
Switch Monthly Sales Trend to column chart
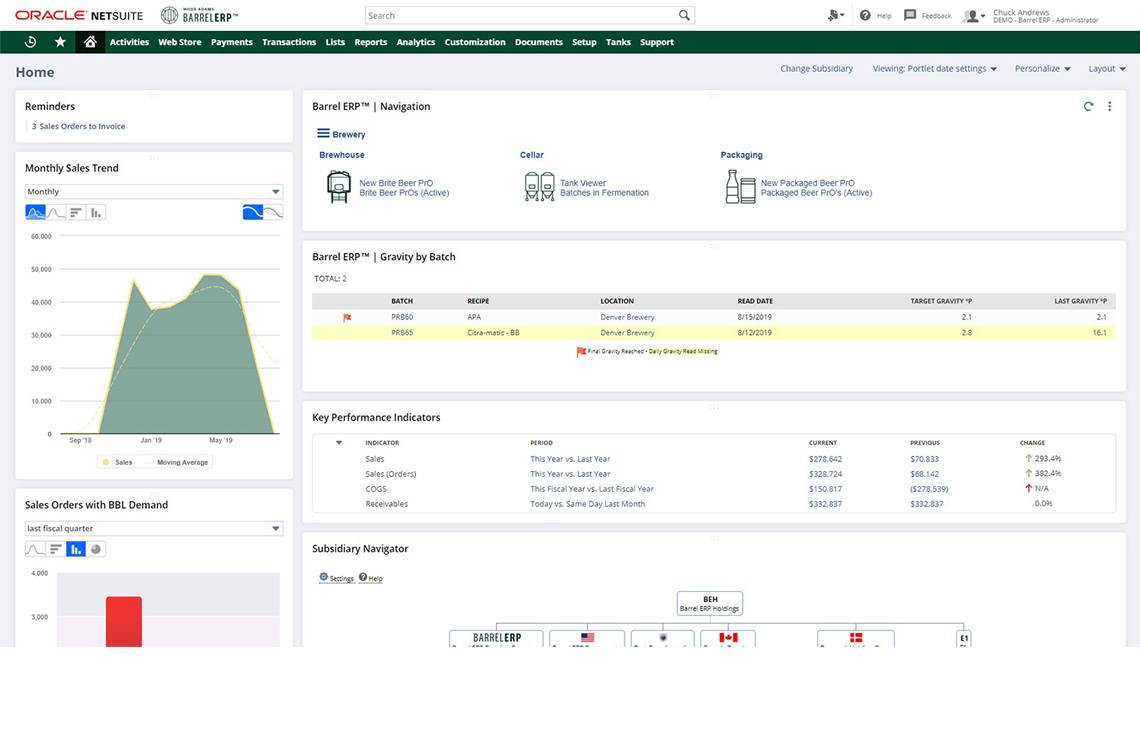tap(96, 212)
